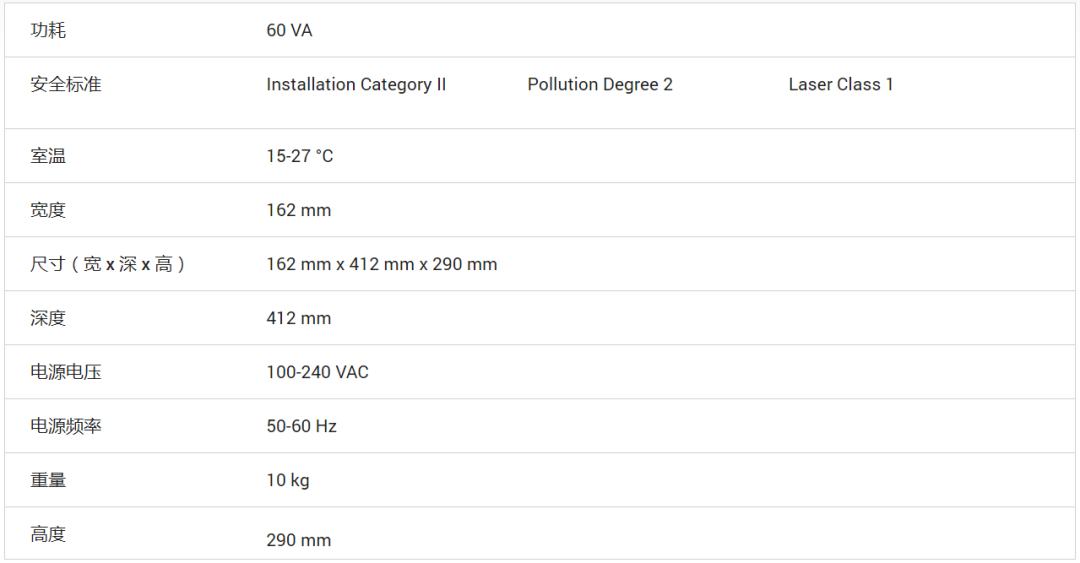Click the 功耗 row label
The width and height of the screenshot is (1080, 563).
(x=48, y=30)
